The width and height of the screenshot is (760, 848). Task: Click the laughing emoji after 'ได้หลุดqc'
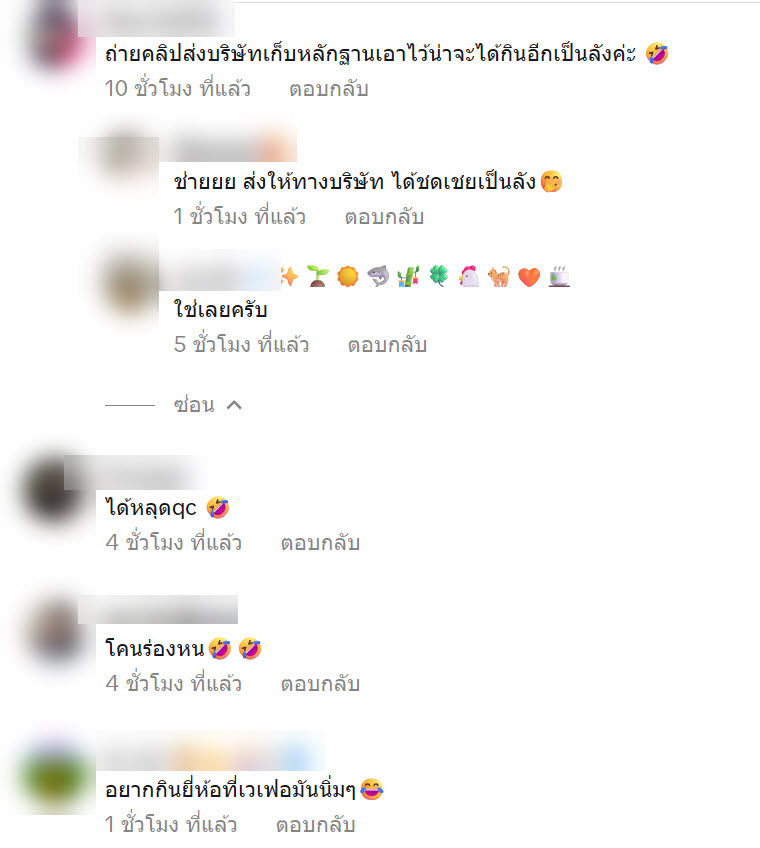(x=218, y=508)
